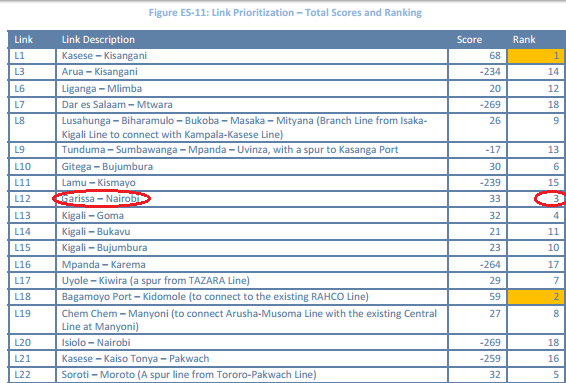Click the 'Rank' column header
The width and height of the screenshot is (566, 383).
pyautogui.click(x=524, y=40)
